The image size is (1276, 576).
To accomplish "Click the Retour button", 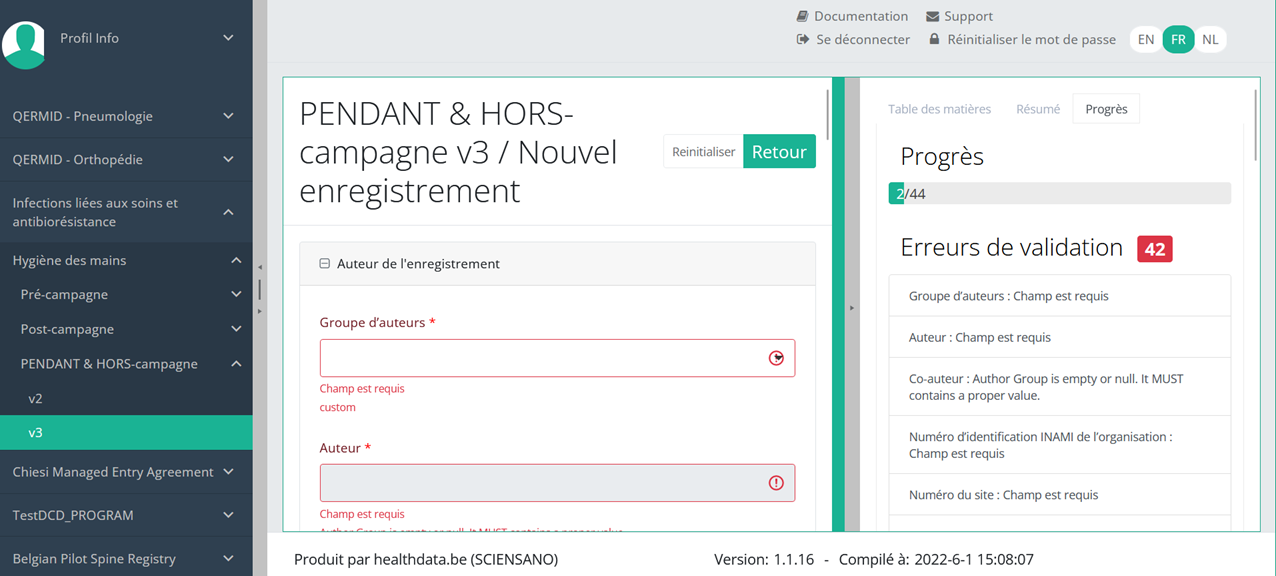I will pos(779,152).
